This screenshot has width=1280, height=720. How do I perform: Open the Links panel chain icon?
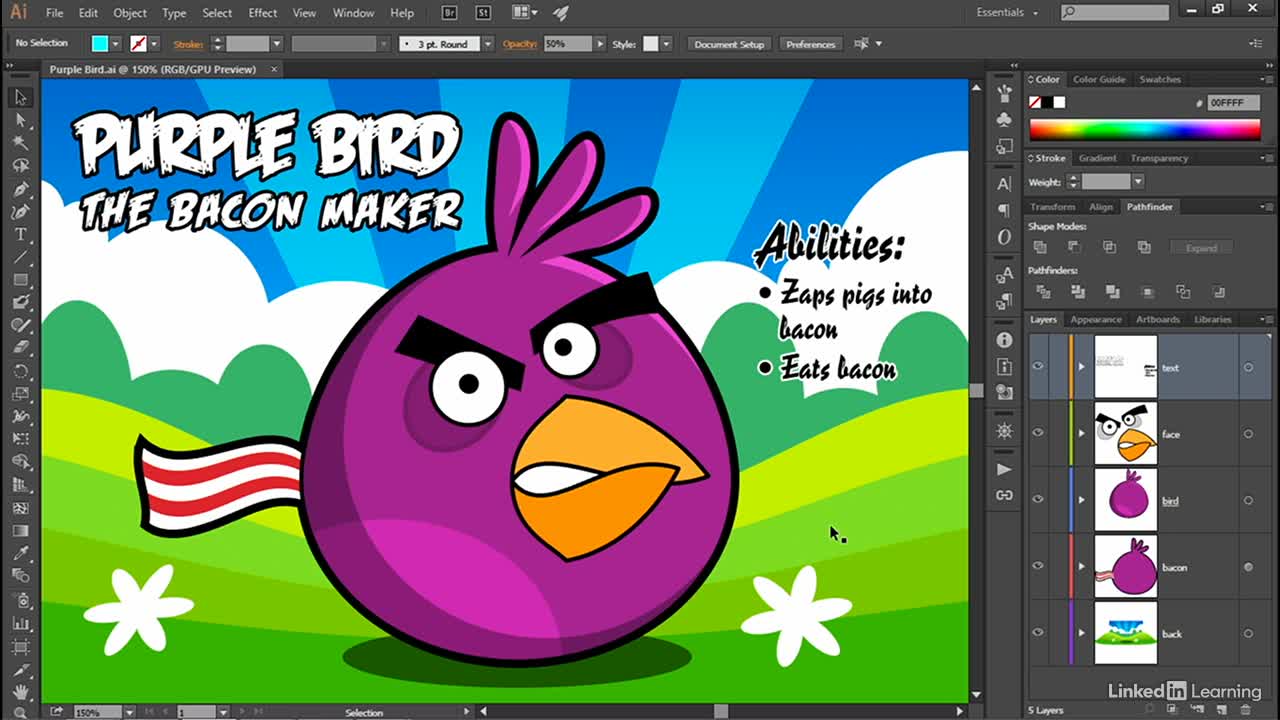point(1004,496)
